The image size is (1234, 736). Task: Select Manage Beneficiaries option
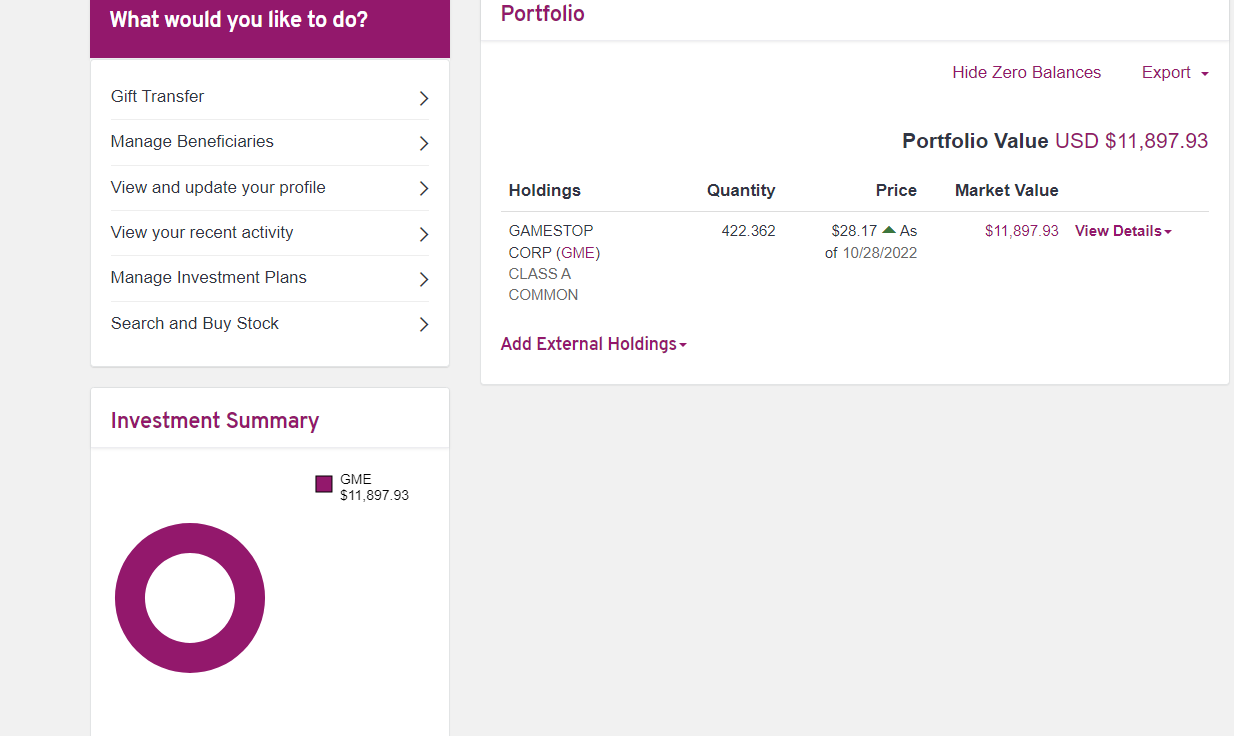(192, 141)
